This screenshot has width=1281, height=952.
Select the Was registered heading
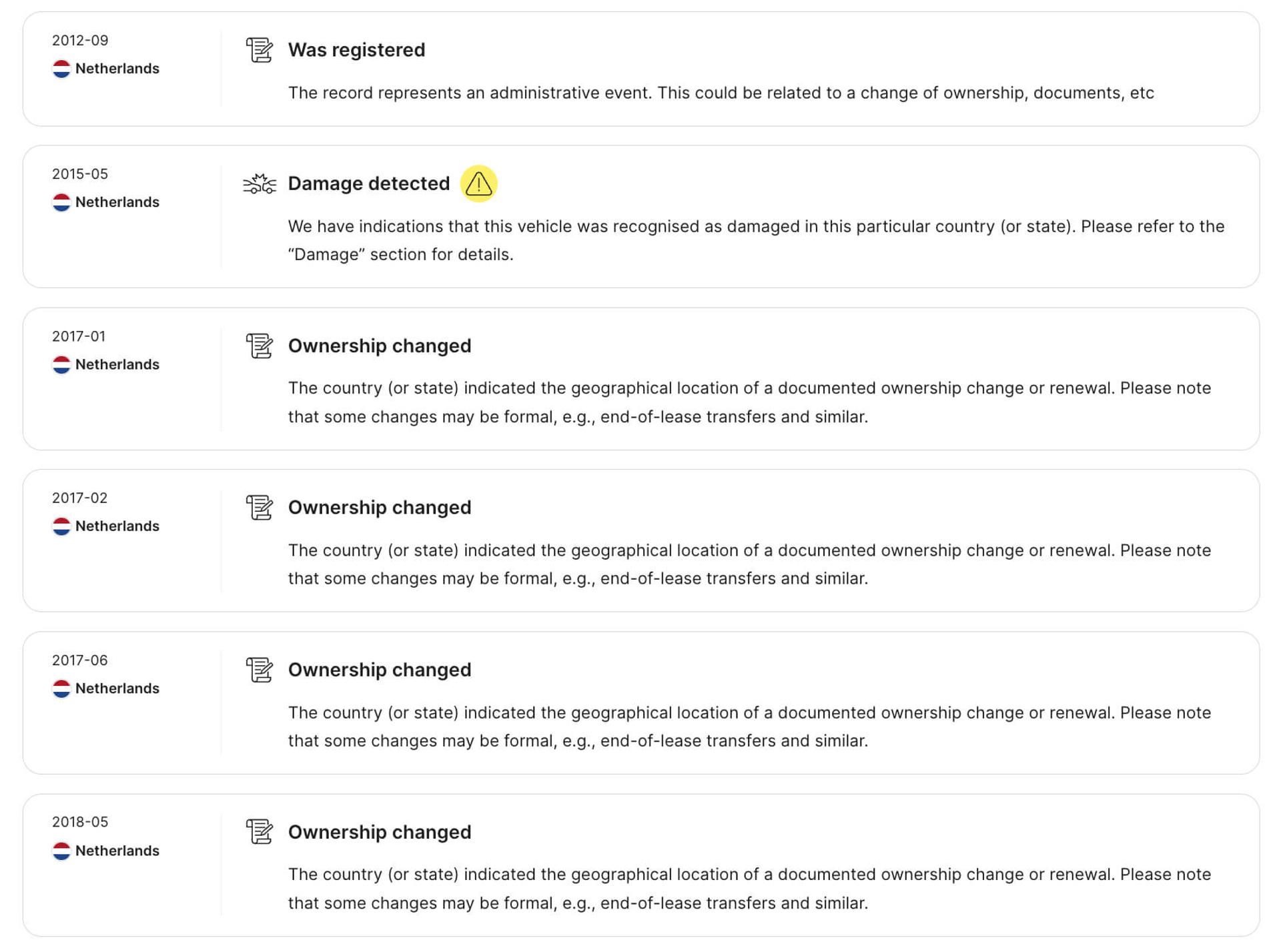(356, 49)
